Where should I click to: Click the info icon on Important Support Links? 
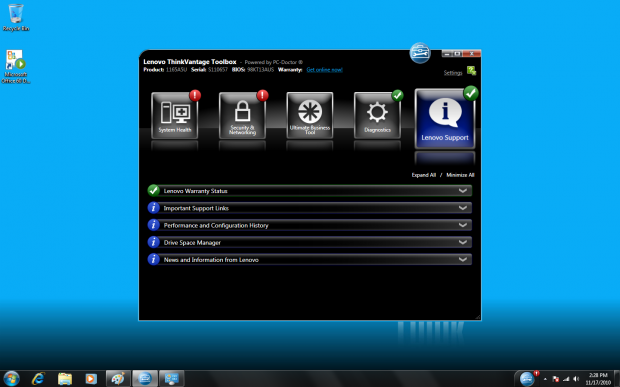click(153, 208)
